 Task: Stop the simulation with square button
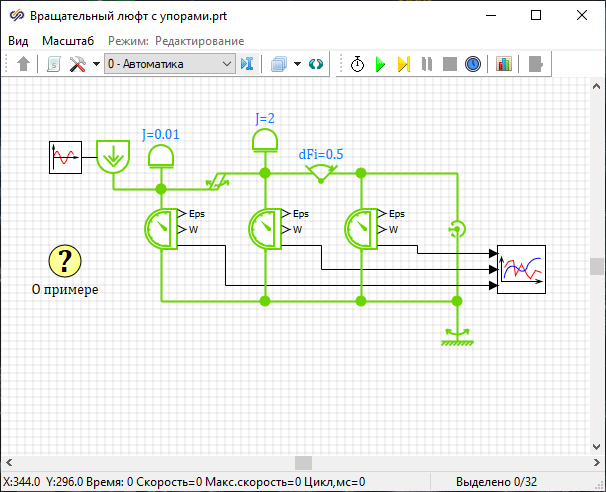[x=450, y=64]
